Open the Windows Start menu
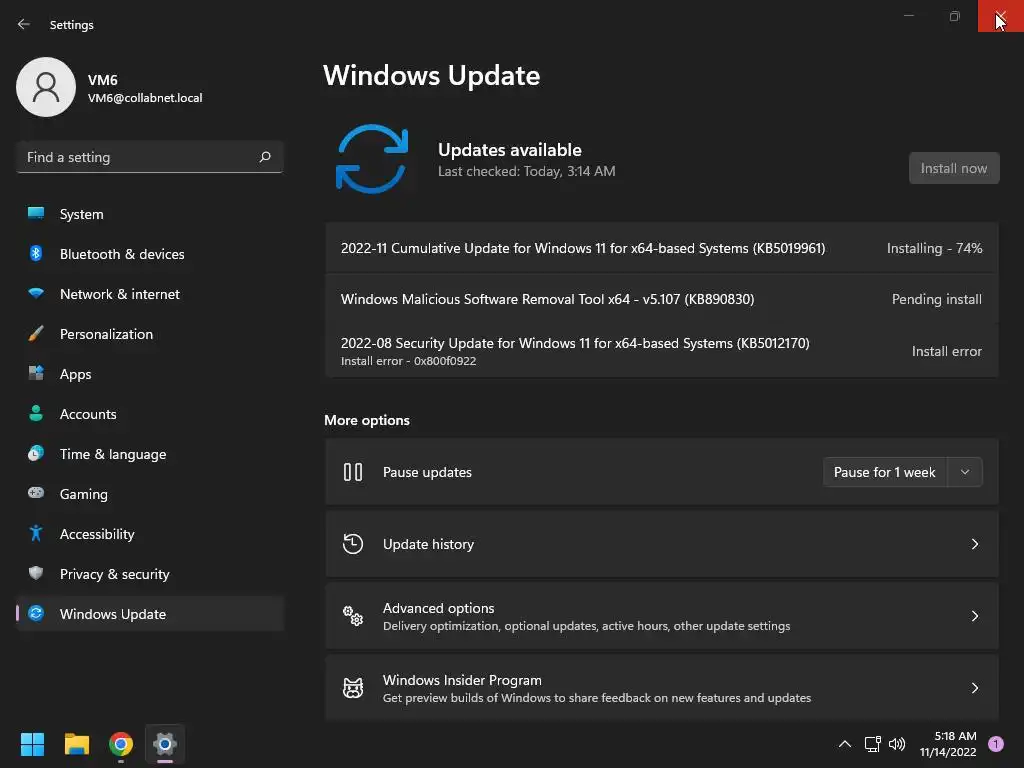 (x=32, y=744)
